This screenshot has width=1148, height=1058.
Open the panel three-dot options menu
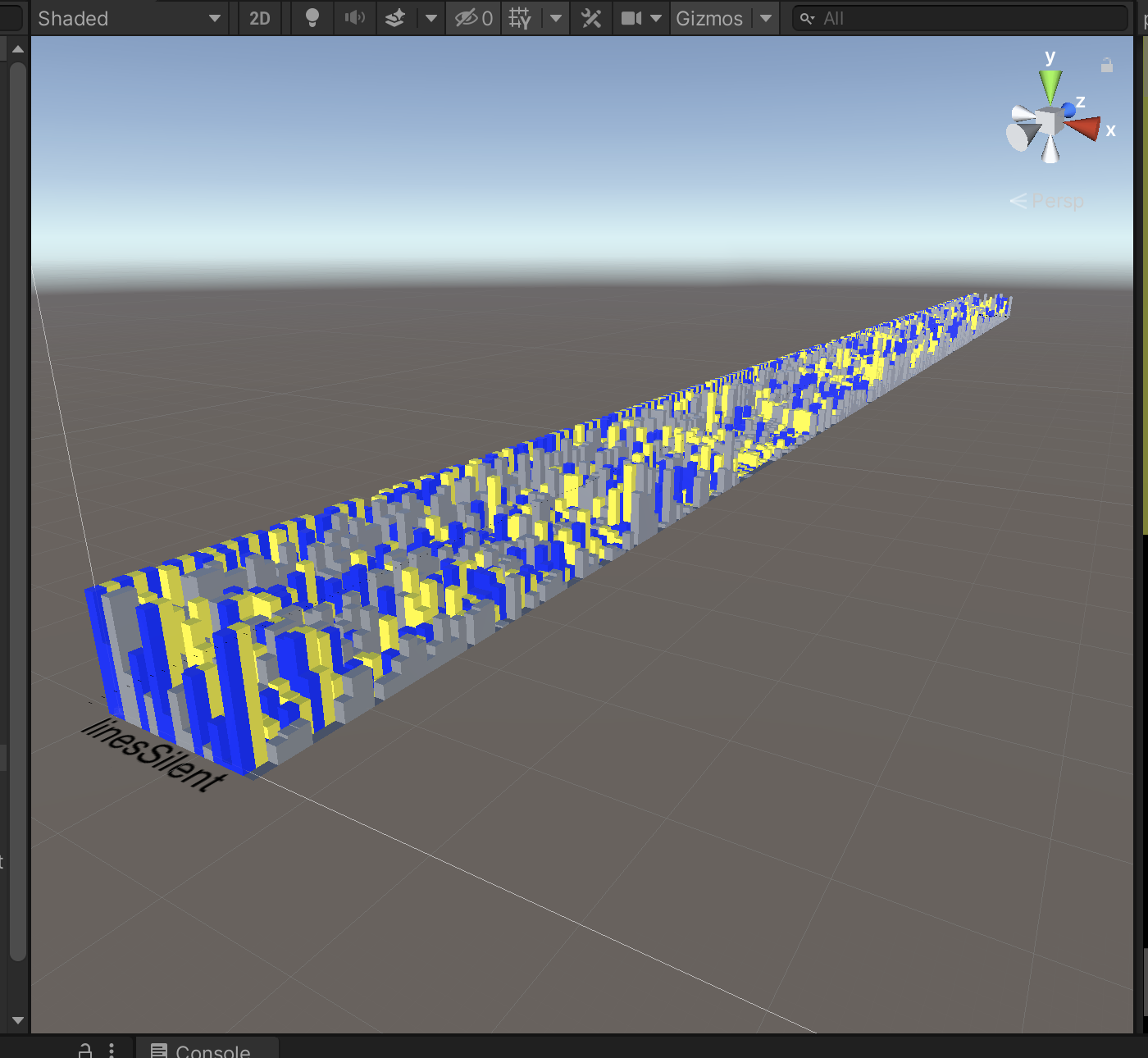112,1051
